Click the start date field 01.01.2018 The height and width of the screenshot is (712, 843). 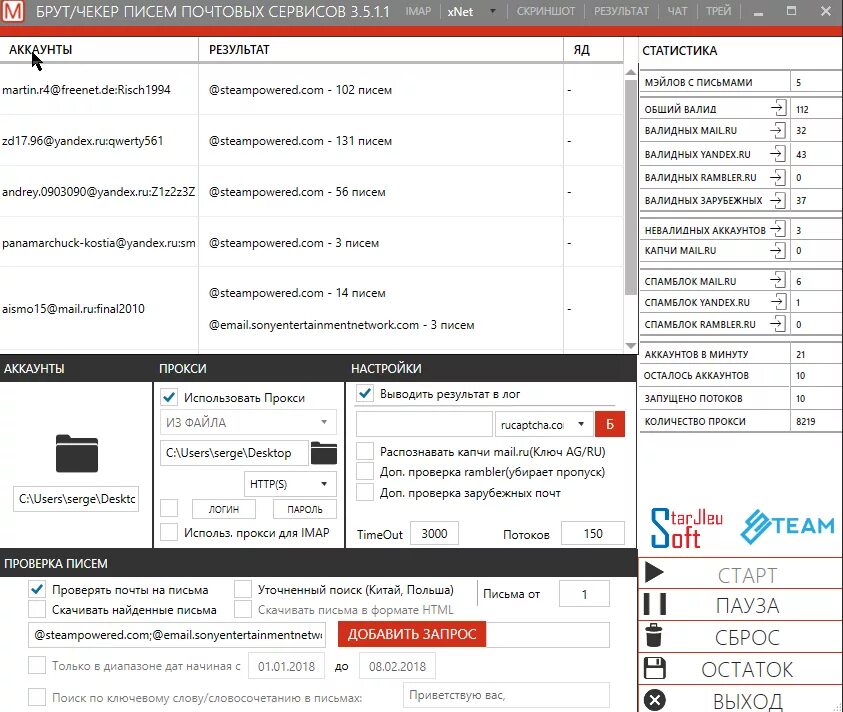[286, 666]
